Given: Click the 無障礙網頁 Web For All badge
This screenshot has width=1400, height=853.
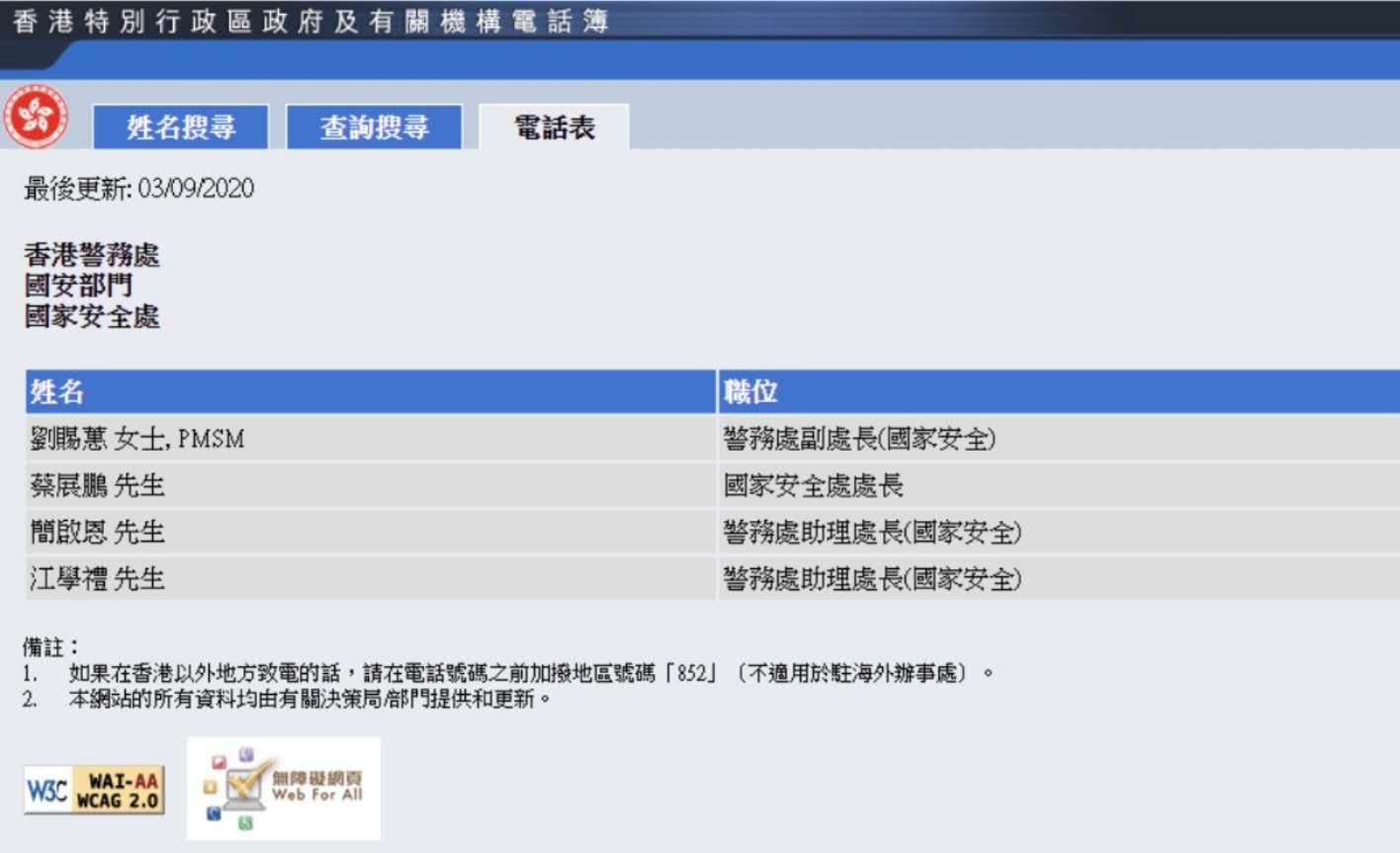Looking at the screenshot, I should point(284,788).
